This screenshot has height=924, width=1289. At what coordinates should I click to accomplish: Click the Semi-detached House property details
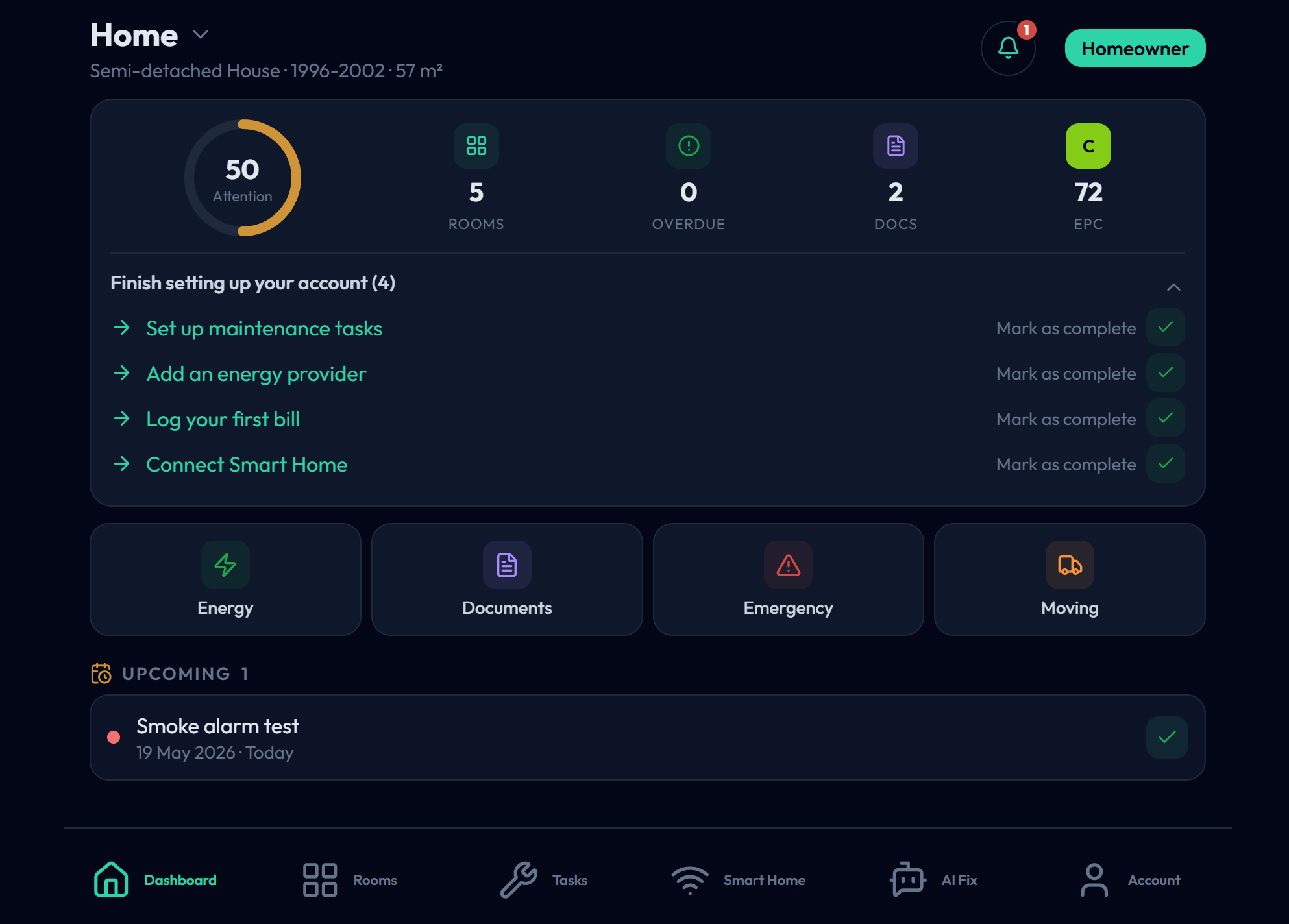(266, 71)
